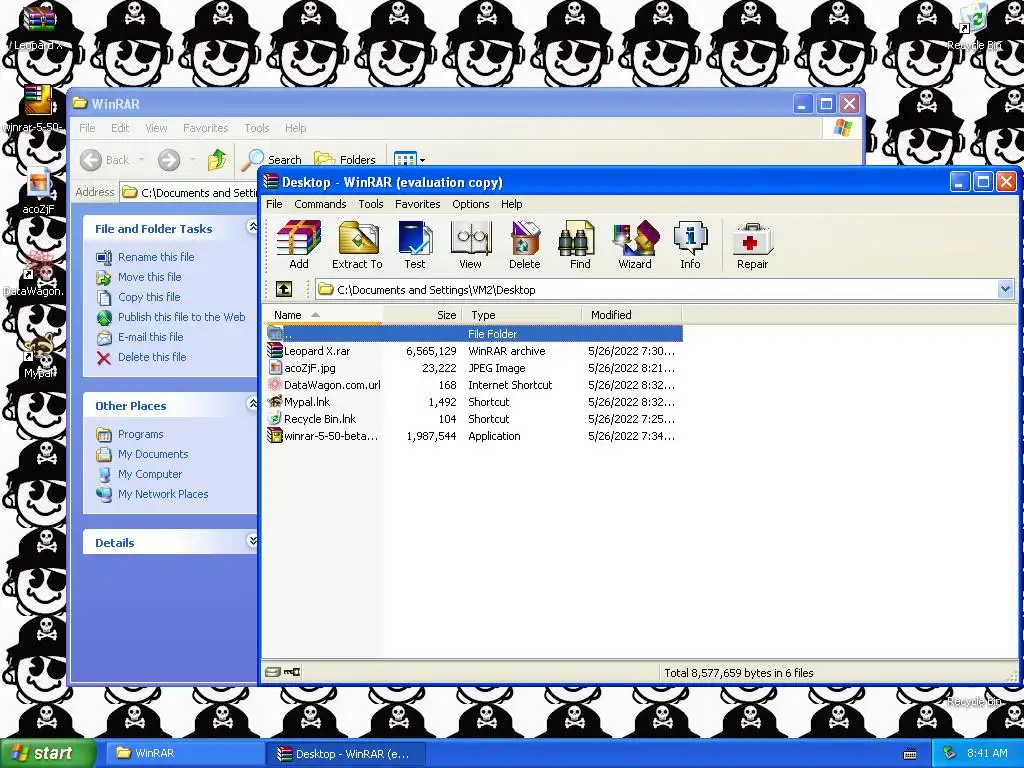Screen dimensions: 1024x768
Task: Click the up-one-level arrow beside path
Action: pyautogui.click(x=283, y=289)
